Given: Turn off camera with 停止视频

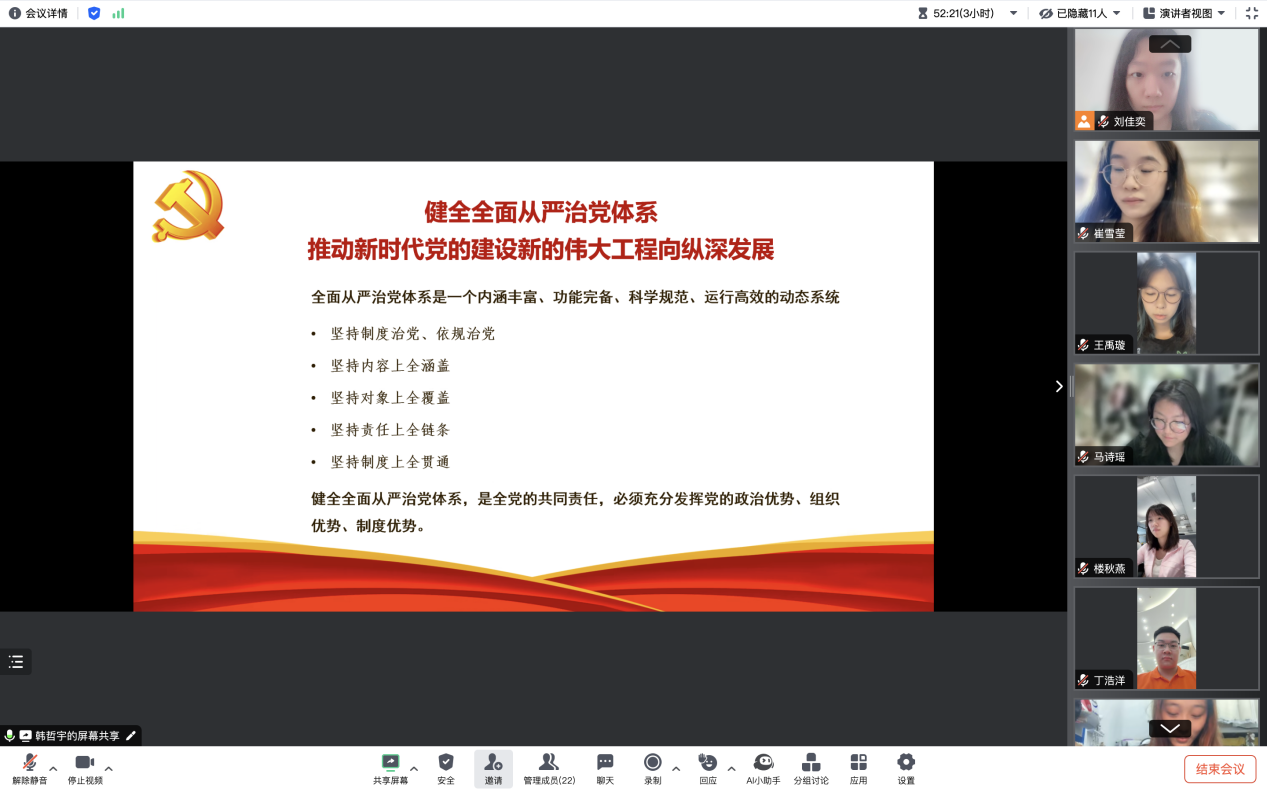Looking at the screenshot, I should [85, 768].
